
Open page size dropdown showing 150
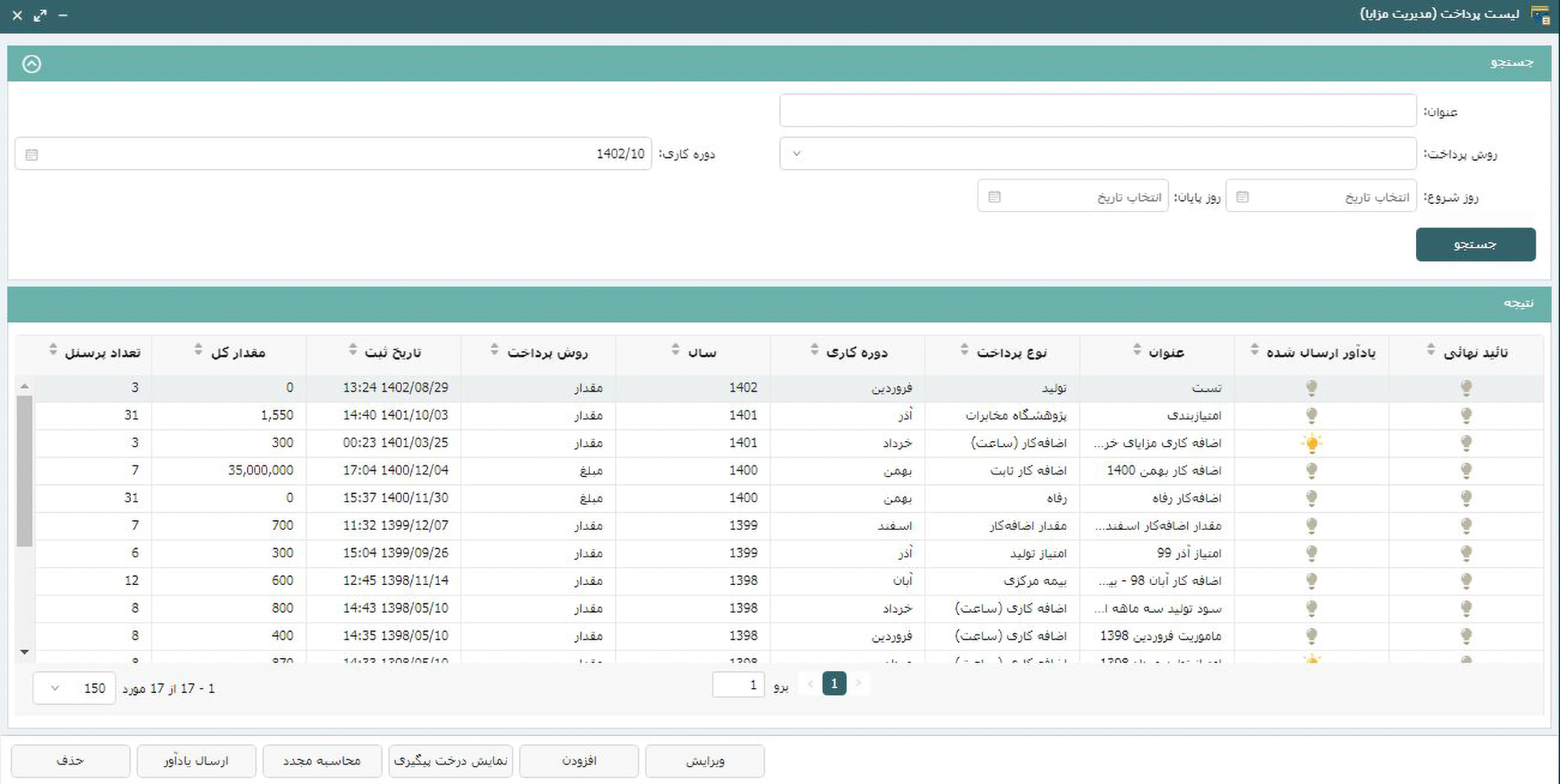[74, 688]
